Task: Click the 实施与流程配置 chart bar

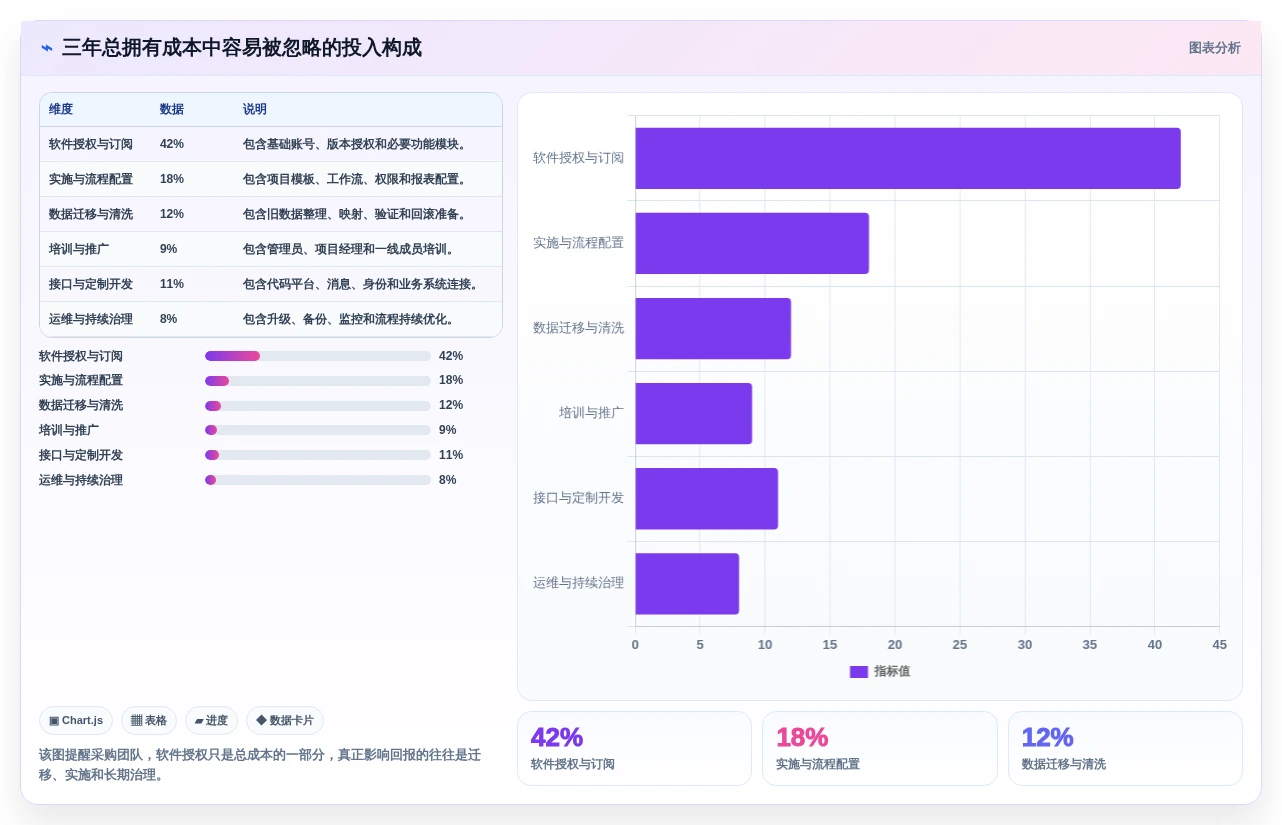Action: point(752,243)
